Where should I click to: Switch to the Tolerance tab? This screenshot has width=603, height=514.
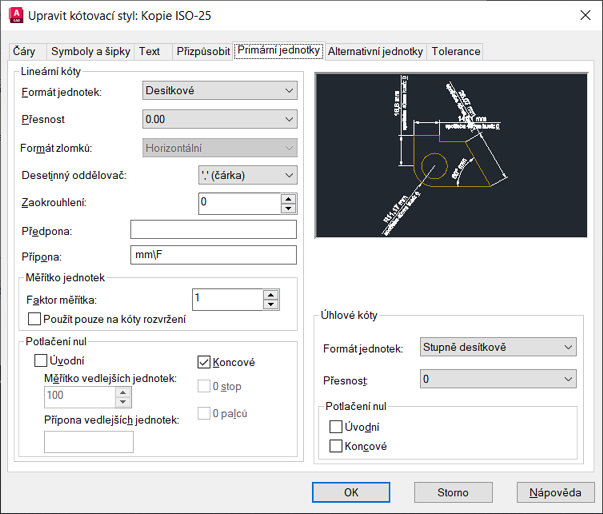455,52
